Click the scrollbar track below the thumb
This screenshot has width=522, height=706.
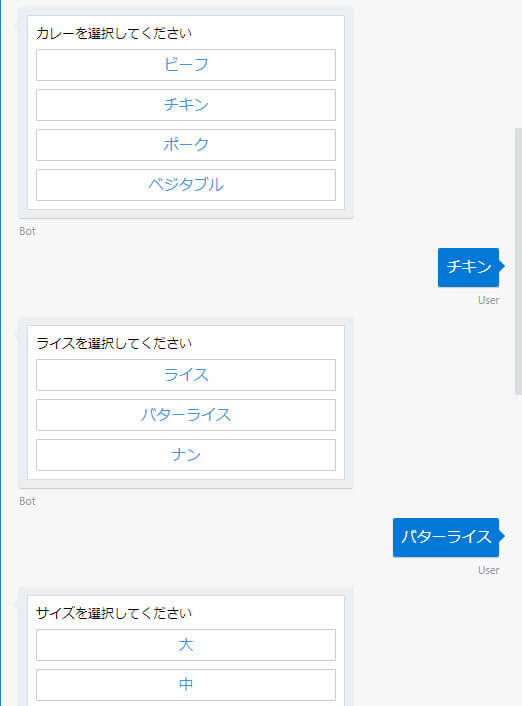pos(518,549)
